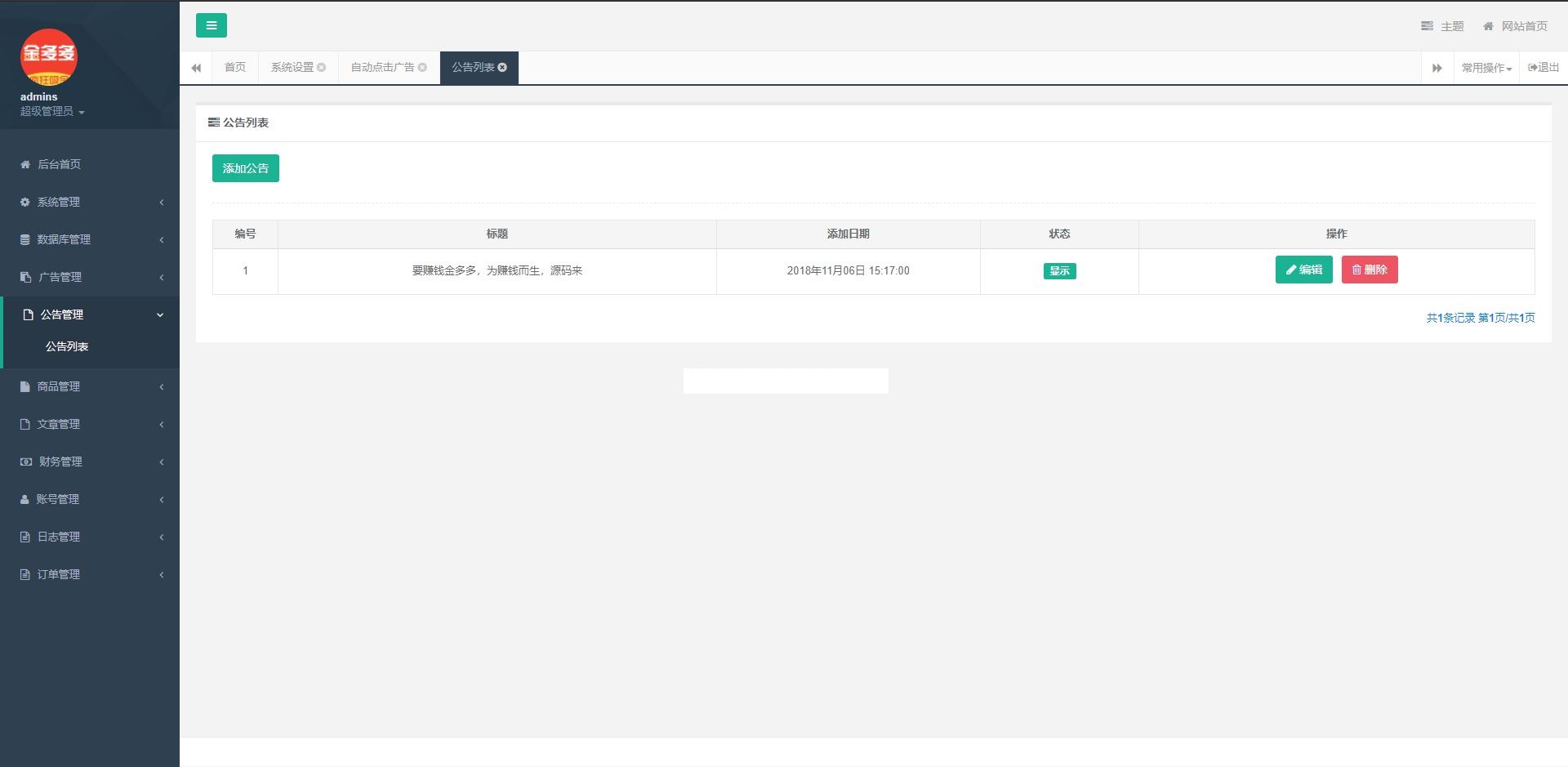The image size is (1568, 767).
Task: Click the tab scroll-right double arrow
Action: [x=1437, y=68]
